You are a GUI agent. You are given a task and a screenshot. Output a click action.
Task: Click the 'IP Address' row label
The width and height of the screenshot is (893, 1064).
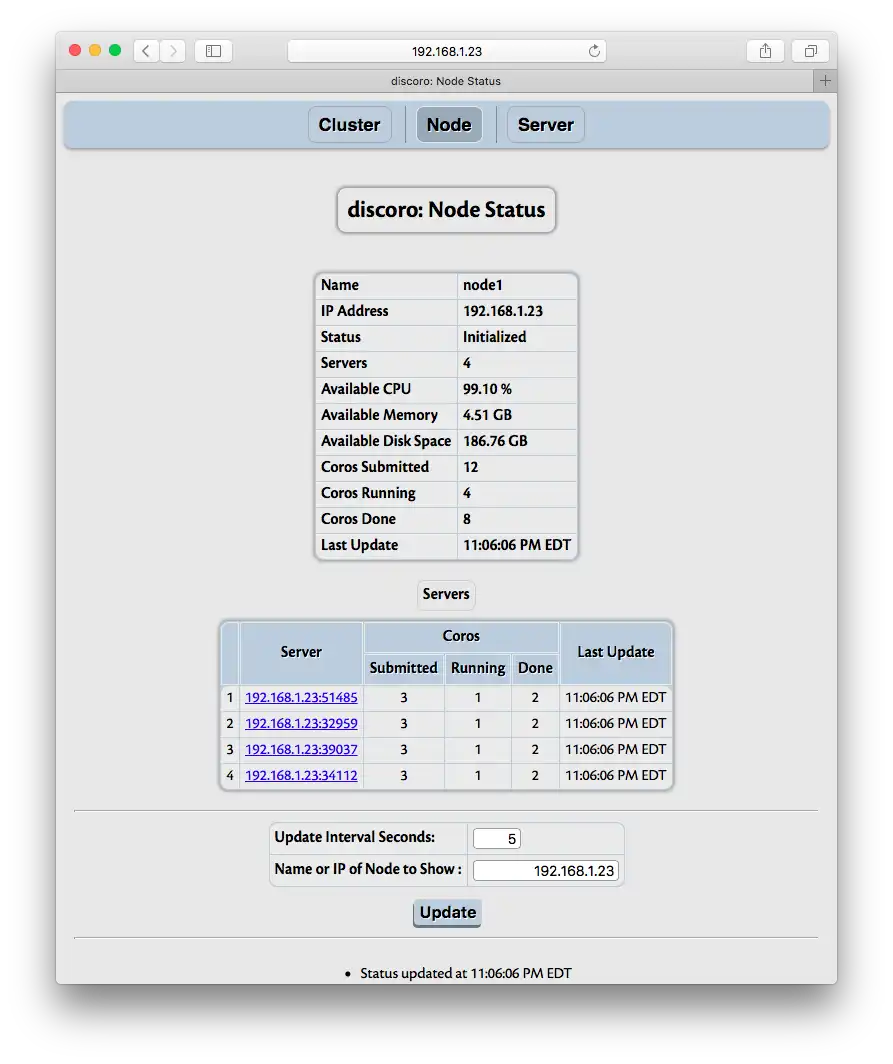tap(354, 311)
